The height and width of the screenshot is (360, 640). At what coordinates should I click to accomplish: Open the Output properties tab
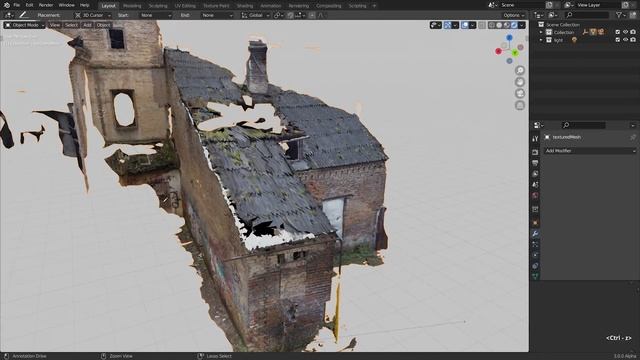tap(535, 163)
